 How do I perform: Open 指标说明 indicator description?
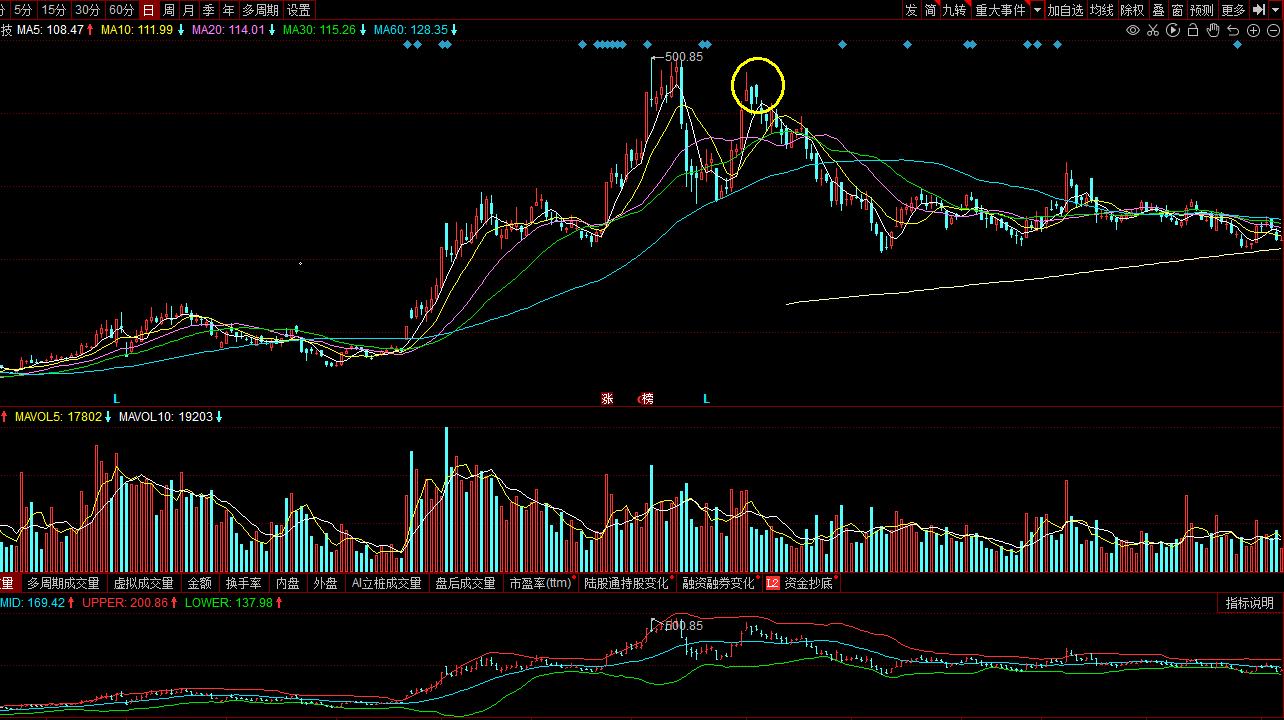click(1250, 603)
